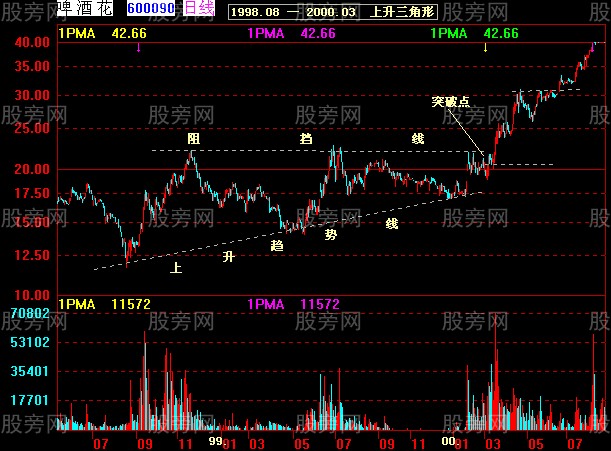Select the yellow 1PMA 42.66 price indicator
Image resolution: width=611 pixels, height=451 pixels.
pos(102,34)
